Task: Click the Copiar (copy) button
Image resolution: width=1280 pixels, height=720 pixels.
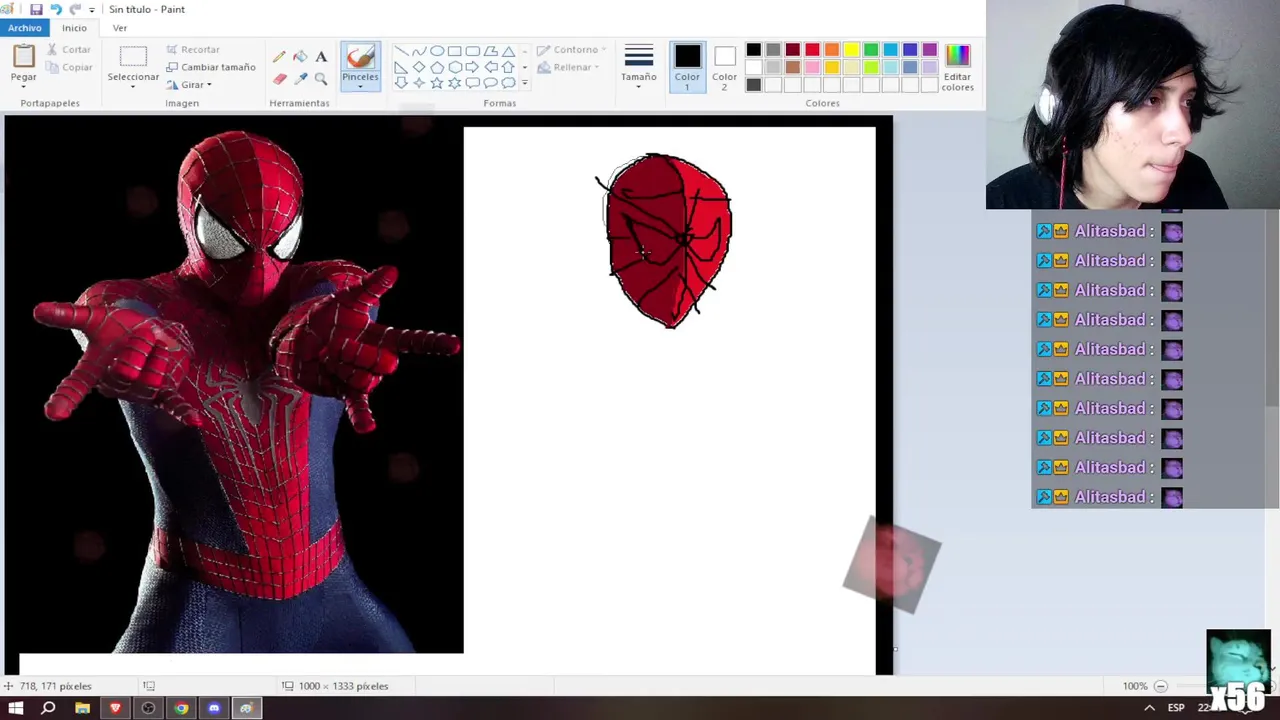Action: point(69,67)
